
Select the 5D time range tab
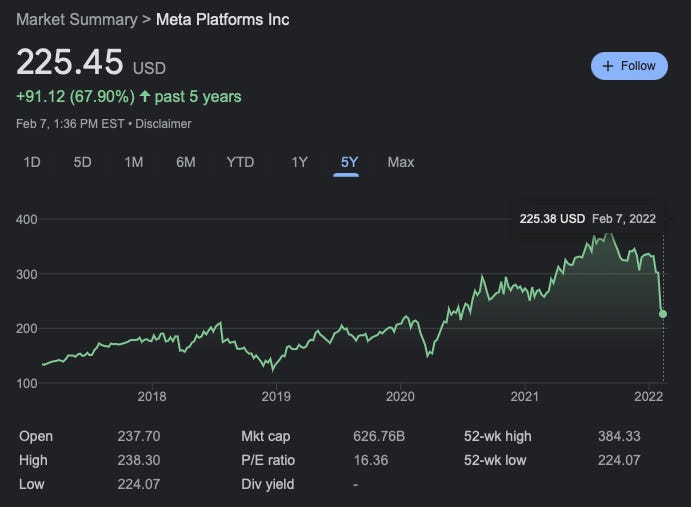click(82, 162)
